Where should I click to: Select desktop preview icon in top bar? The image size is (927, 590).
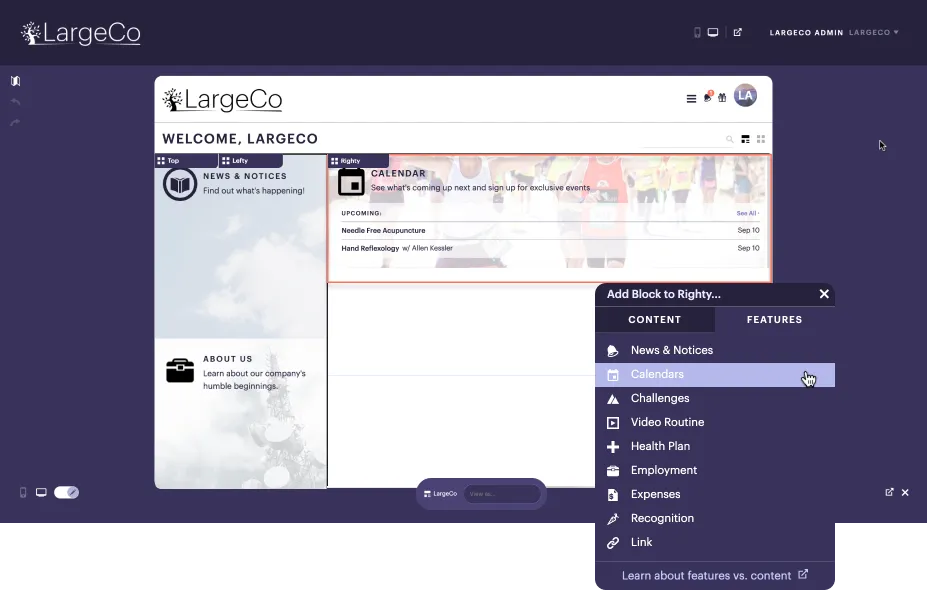(x=713, y=33)
